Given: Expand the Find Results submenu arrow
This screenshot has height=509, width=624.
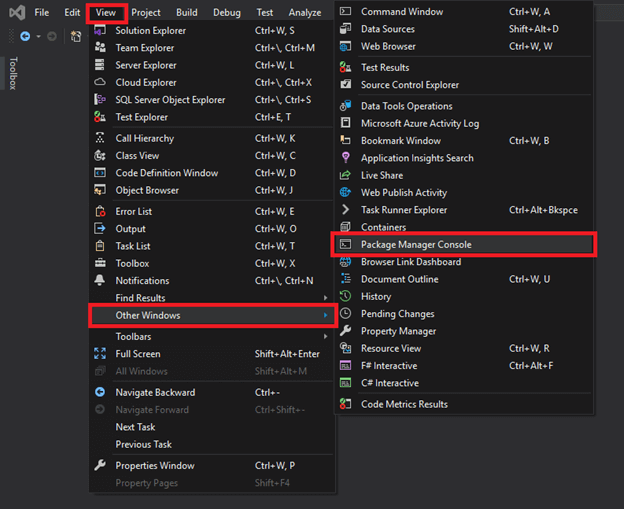Looking at the screenshot, I should pyautogui.click(x=326, y=298).
